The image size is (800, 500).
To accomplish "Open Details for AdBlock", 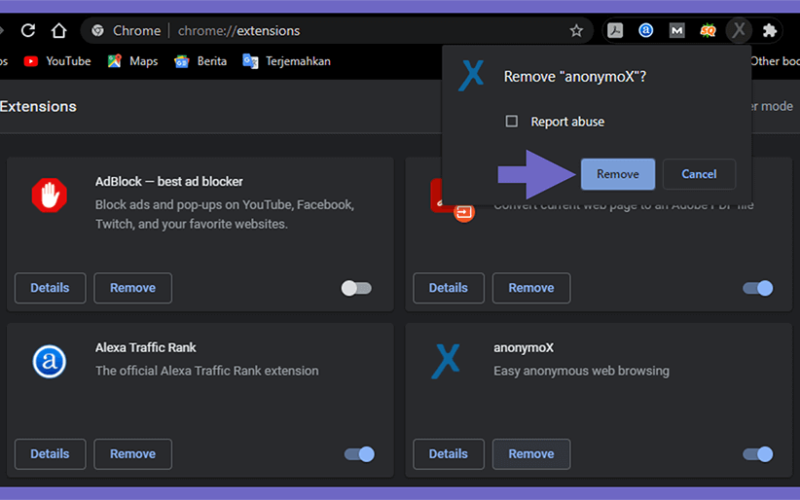I will pyautogui.click(x=50, y=288).
